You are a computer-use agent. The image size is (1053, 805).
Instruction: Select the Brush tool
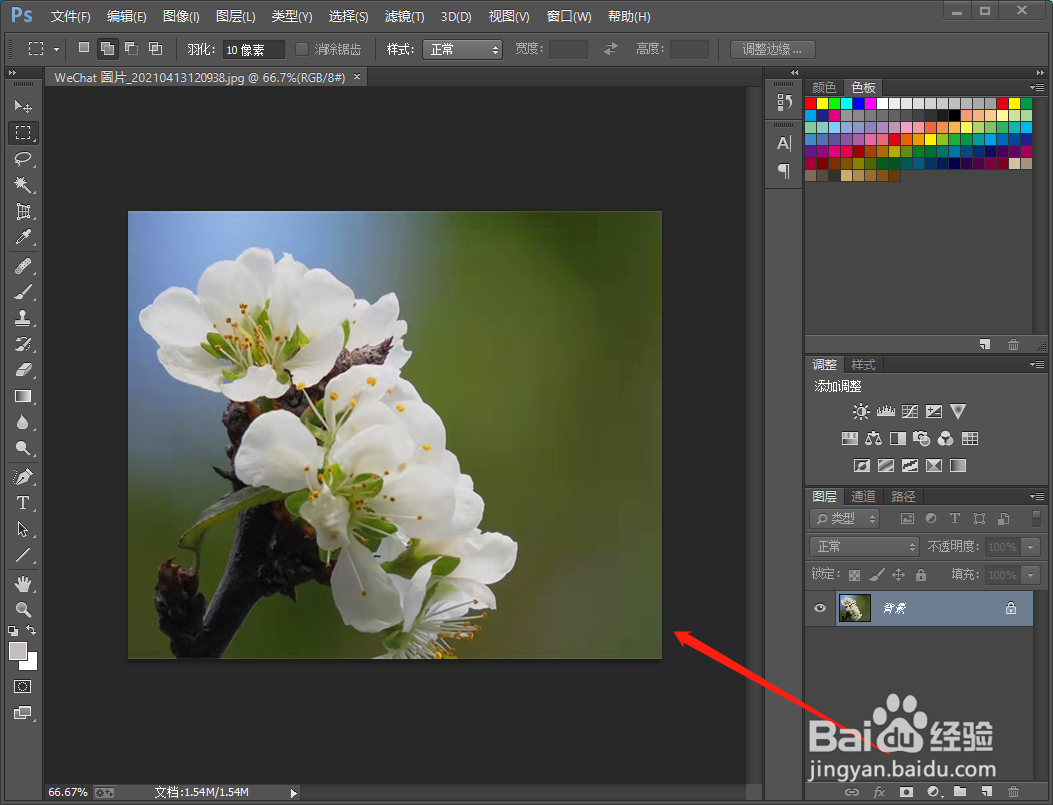(23, 292)
